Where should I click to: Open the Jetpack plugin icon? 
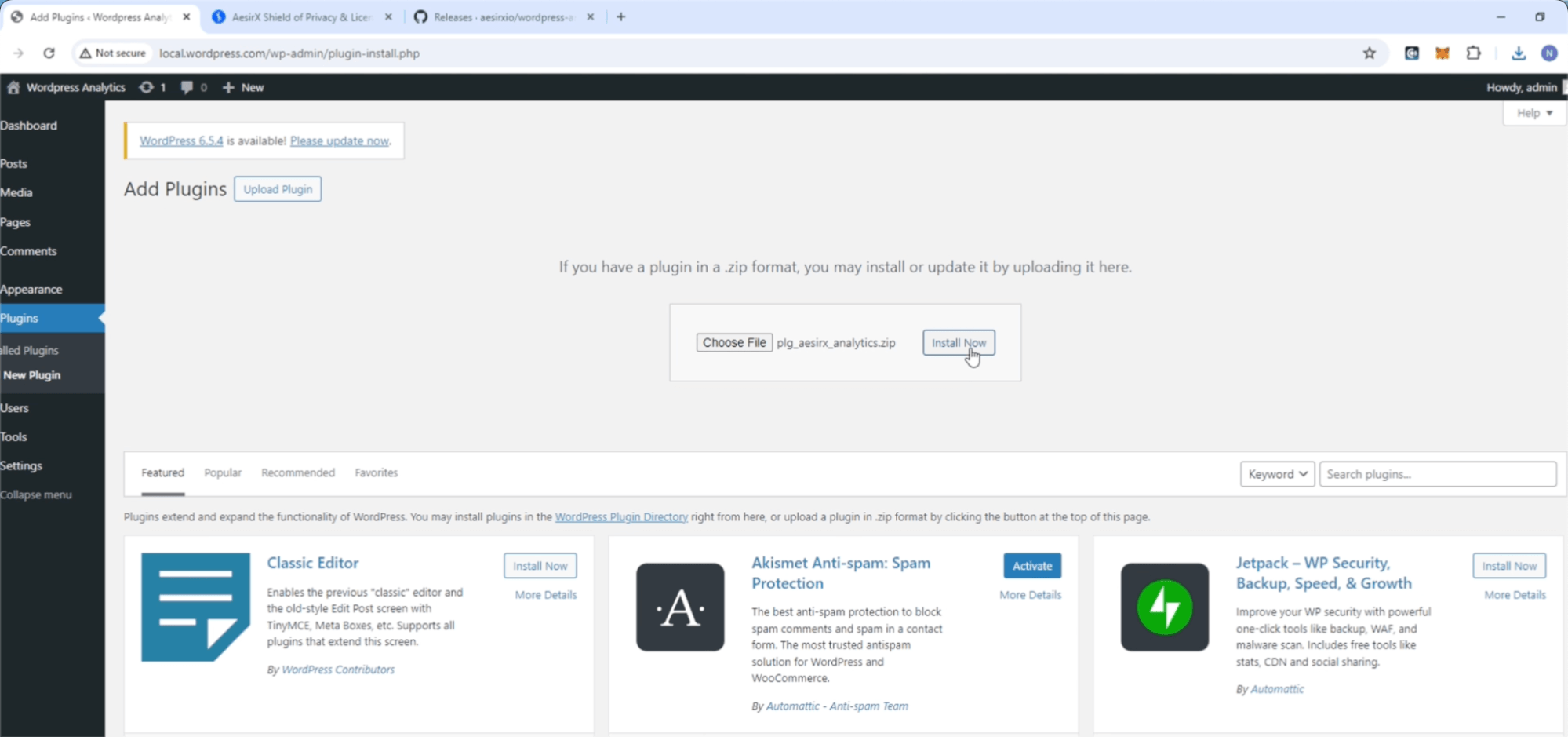click(x=1164, y=607)
